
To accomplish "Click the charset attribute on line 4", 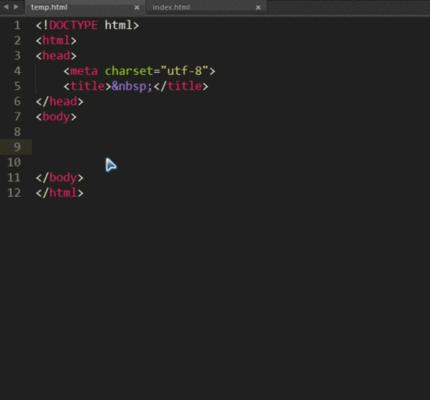I will 129,71.
